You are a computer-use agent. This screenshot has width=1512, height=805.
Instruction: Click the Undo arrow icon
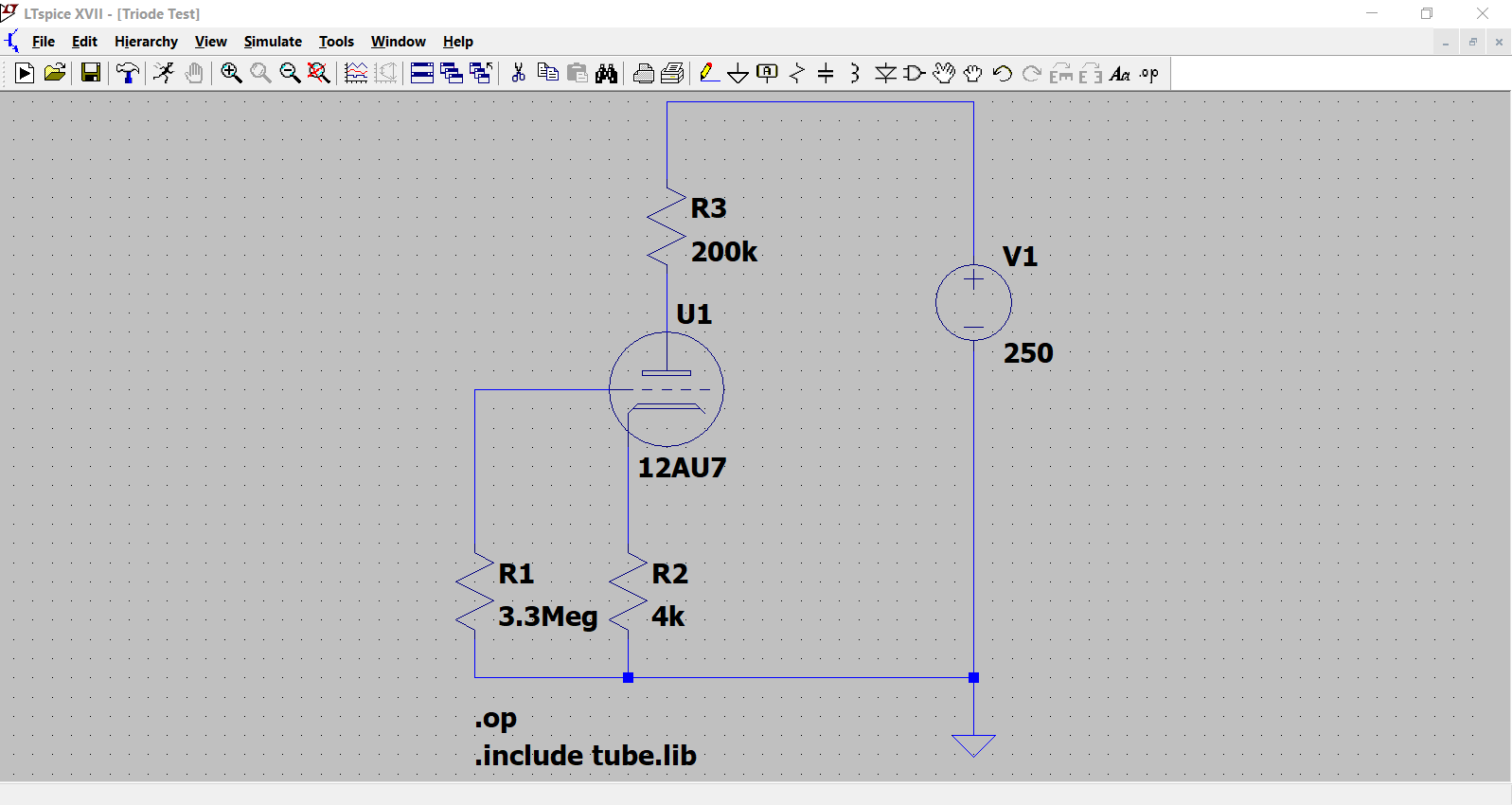coord(1003,73)
